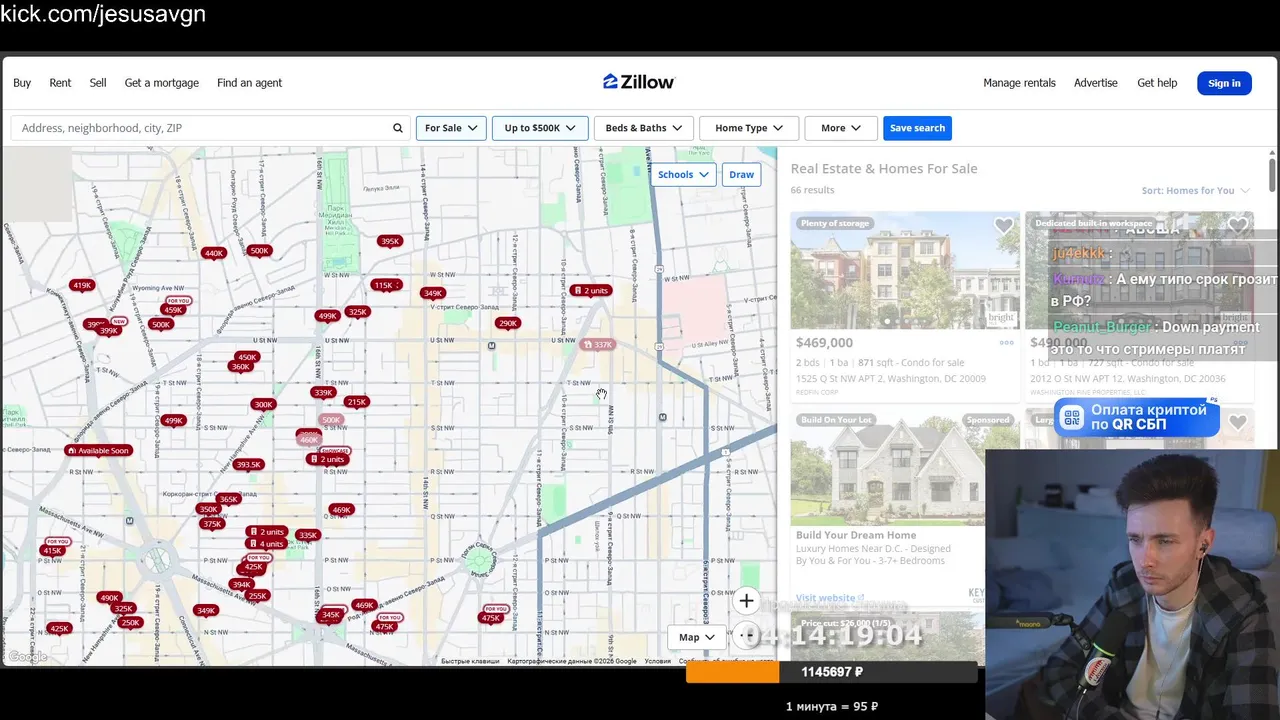Click the search magnifier icon
The image size is (1280, 720).
tap(397, 128)
